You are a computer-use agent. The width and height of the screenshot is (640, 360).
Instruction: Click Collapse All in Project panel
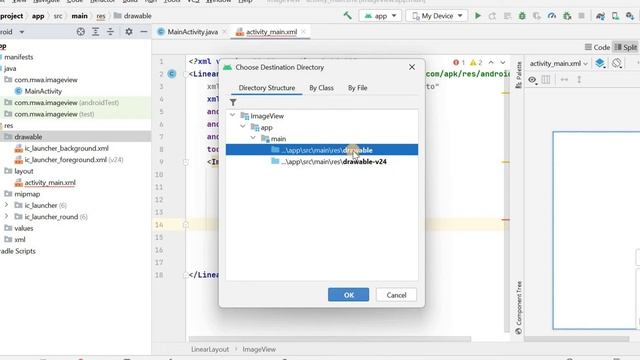point(110,31)
